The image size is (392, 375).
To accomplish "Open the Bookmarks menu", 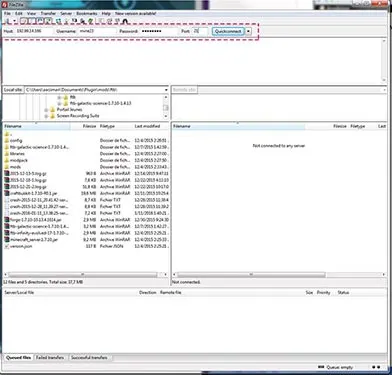I will (87, 13).
